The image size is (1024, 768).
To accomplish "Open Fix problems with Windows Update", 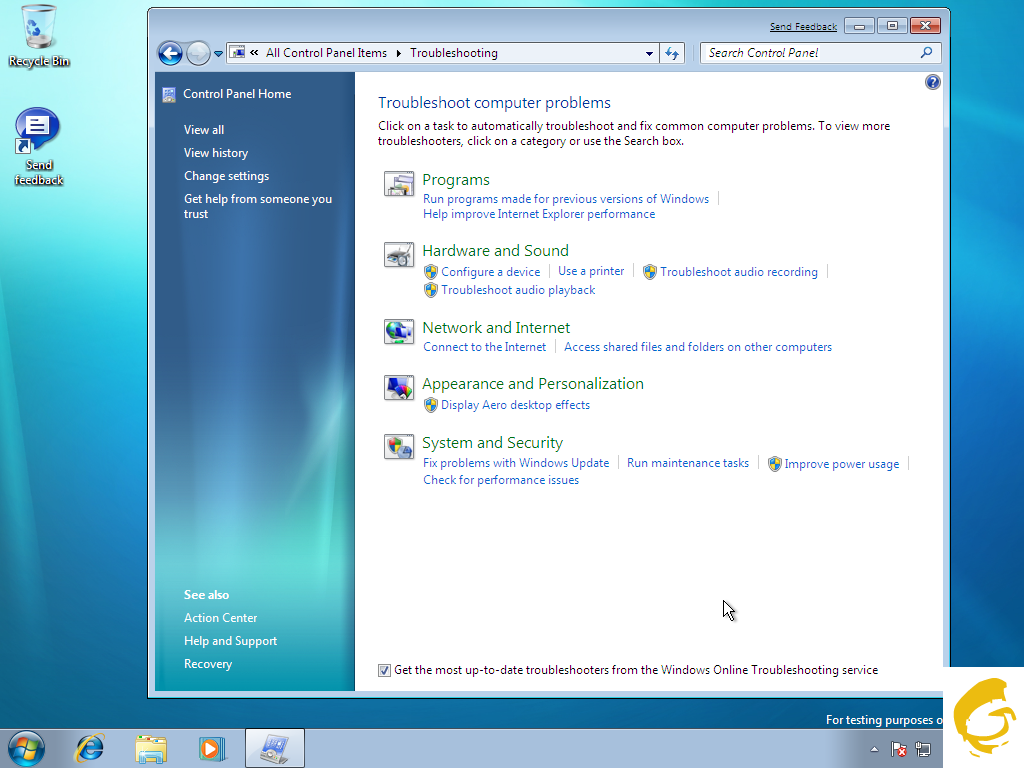I will (x=516, y=463).
